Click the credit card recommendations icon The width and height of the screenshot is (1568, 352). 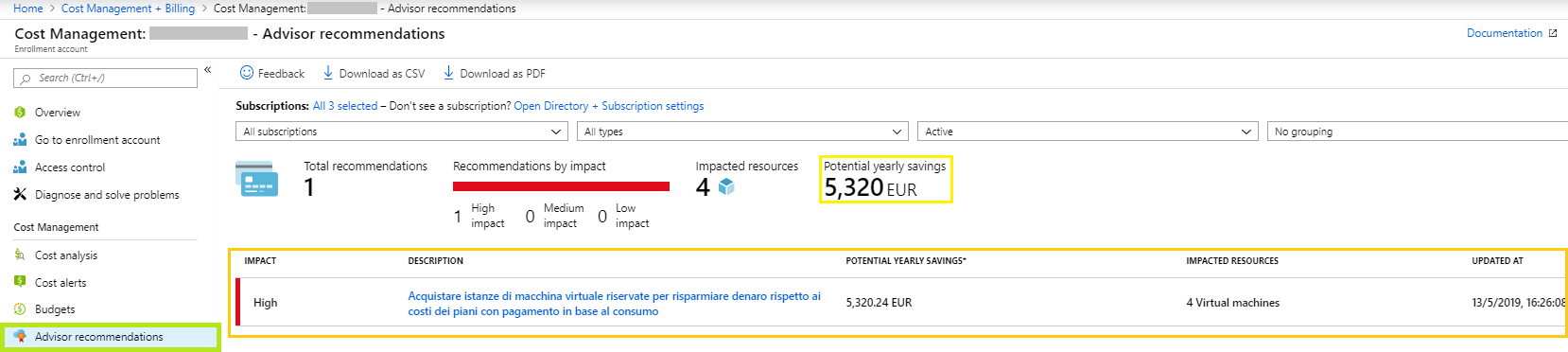[x=256, y=179]
